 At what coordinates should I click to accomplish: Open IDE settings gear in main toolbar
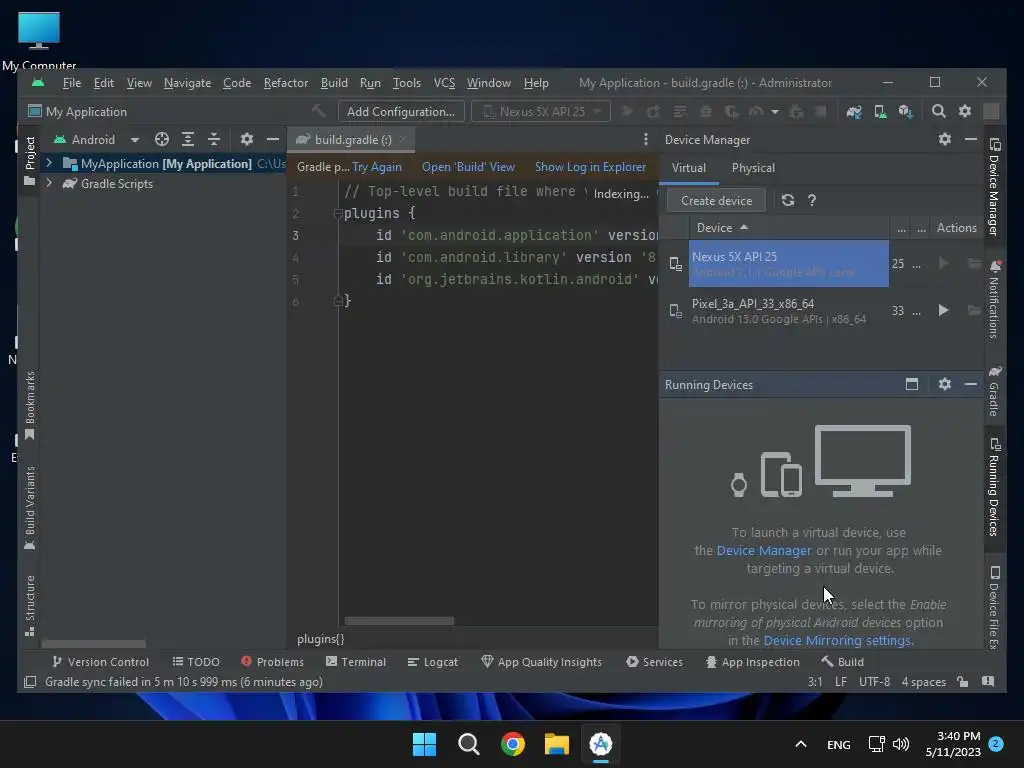pos(965,112)
